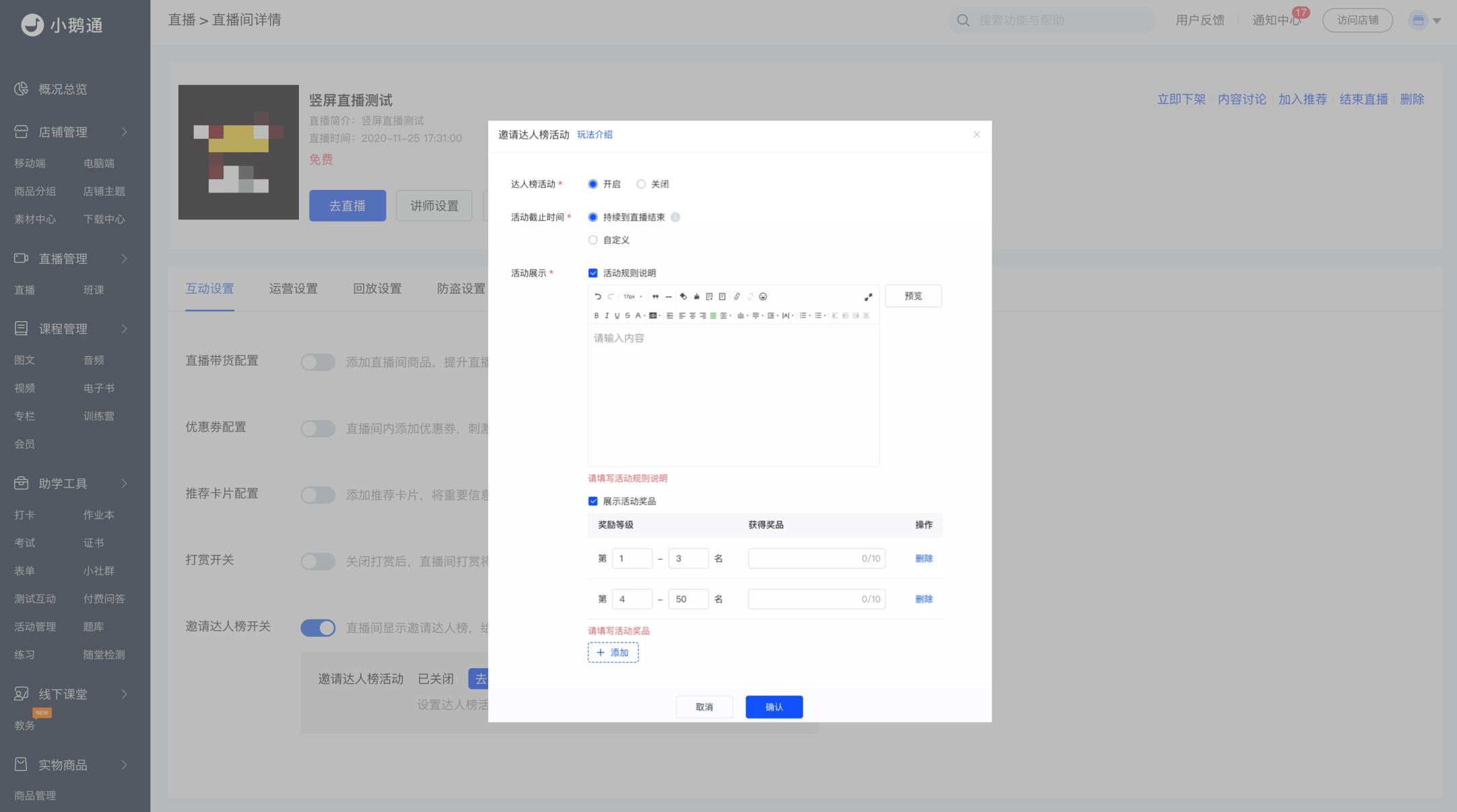Image resolution: width=1457 pixels, height=812 pixels.
Task: Toggle the 邀请达人榜开关 switch
Action: [x=318, y=628]
